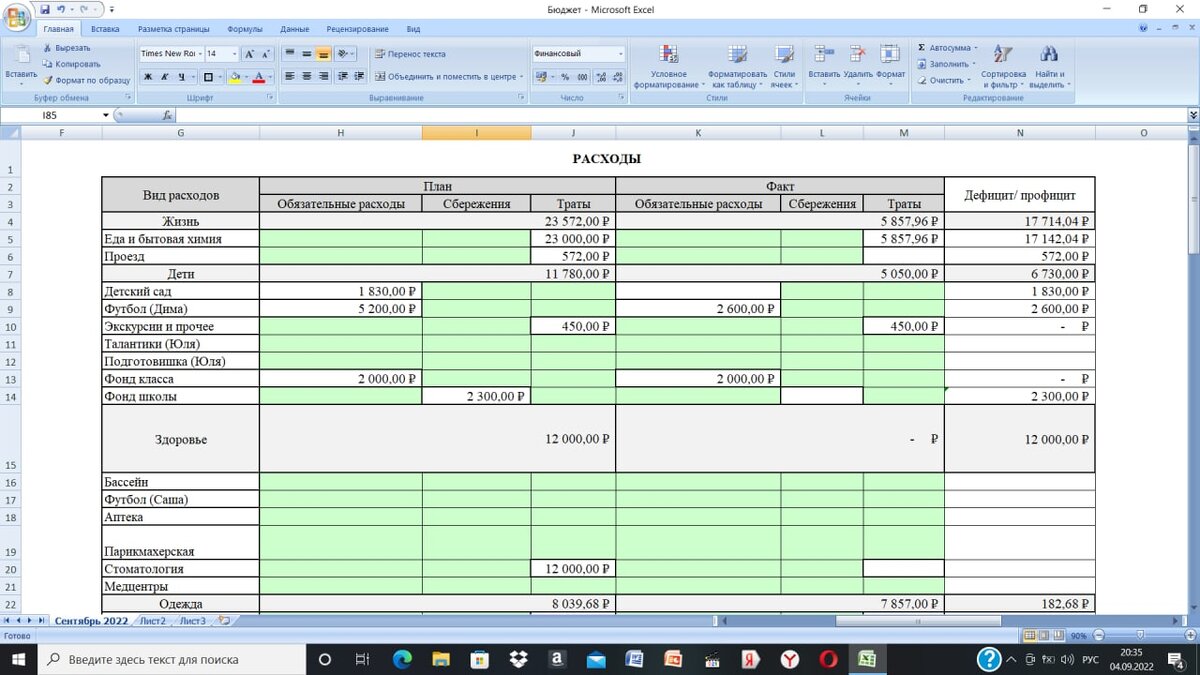The width and height of the screenshot is (1200, 675).
Task: Cut selection with Вырезать
Action: click(x=67, y=48)
